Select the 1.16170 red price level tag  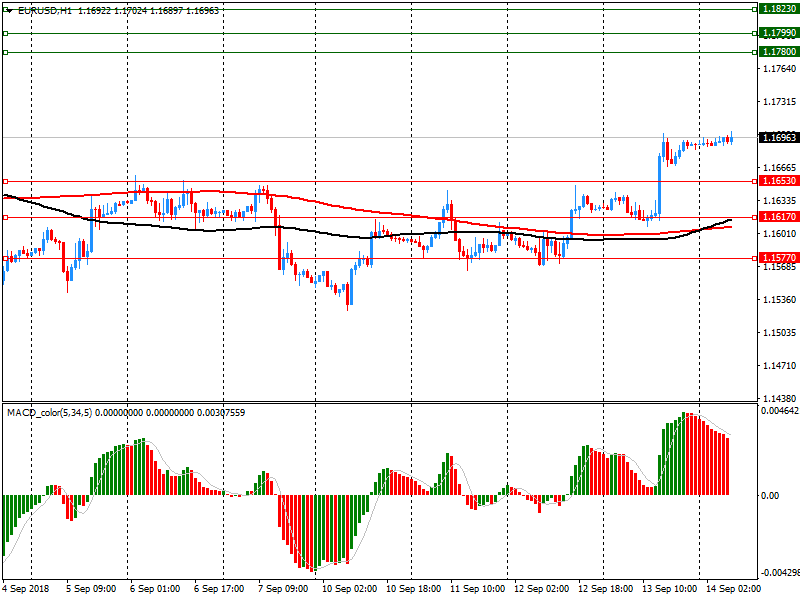(x=779, y=217)
